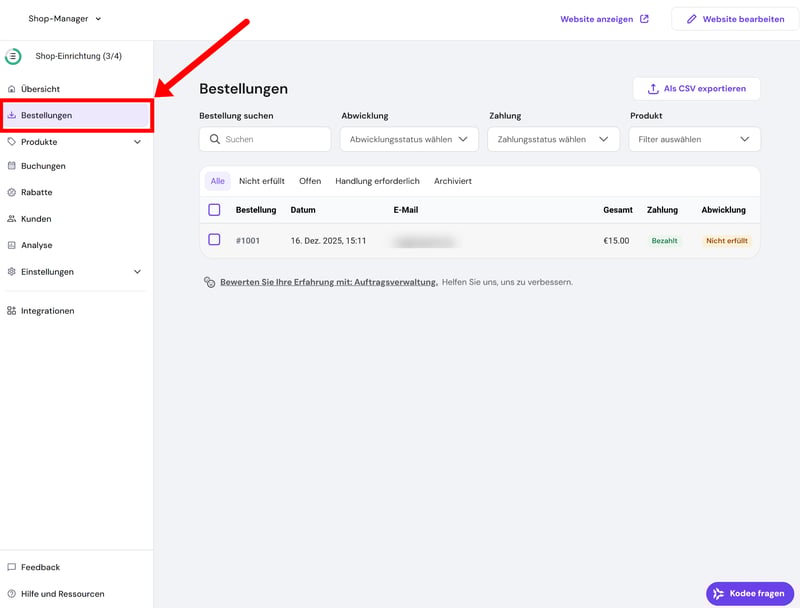Select the Archiviert tab
The height and width of the screenshot is (608, 800).
coord(453,181)
